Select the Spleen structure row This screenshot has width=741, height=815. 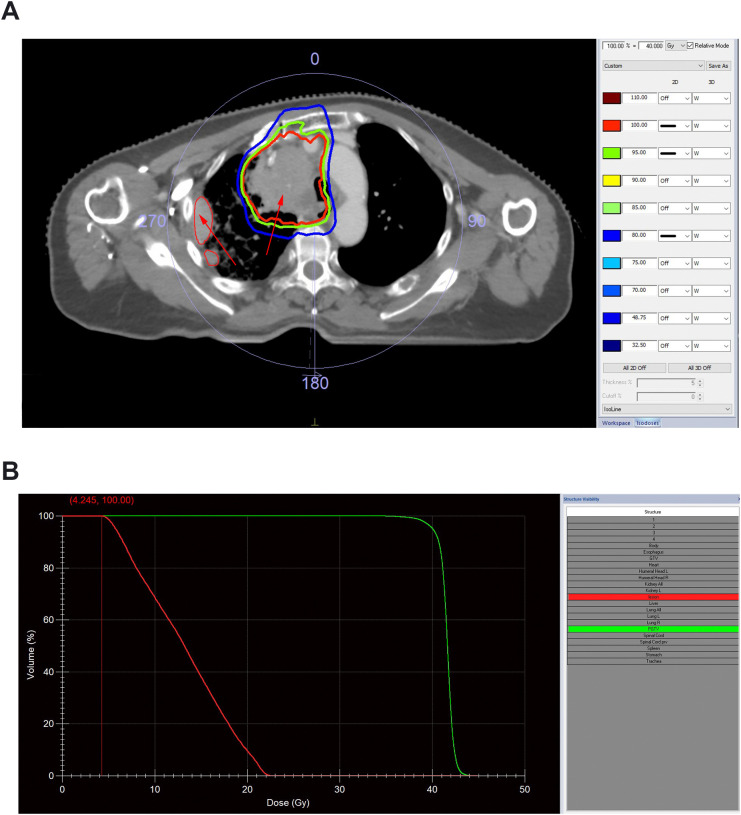click(653, 648)
